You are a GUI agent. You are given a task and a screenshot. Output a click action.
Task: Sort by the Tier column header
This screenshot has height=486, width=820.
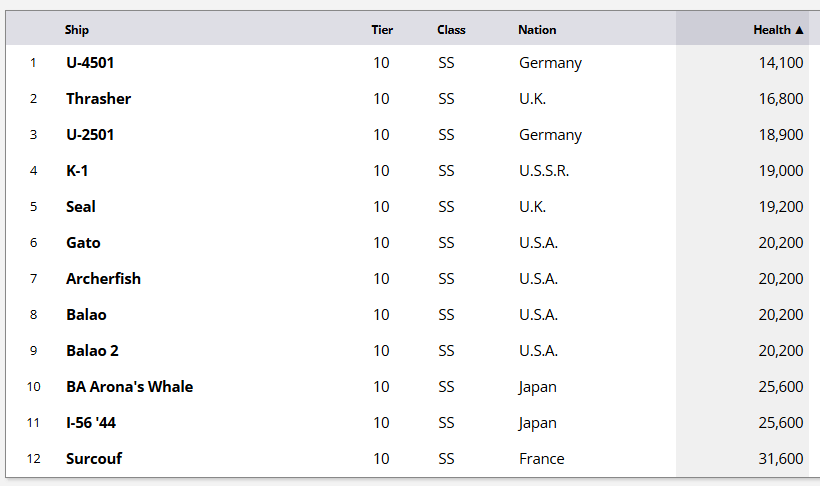pos(382,30)
